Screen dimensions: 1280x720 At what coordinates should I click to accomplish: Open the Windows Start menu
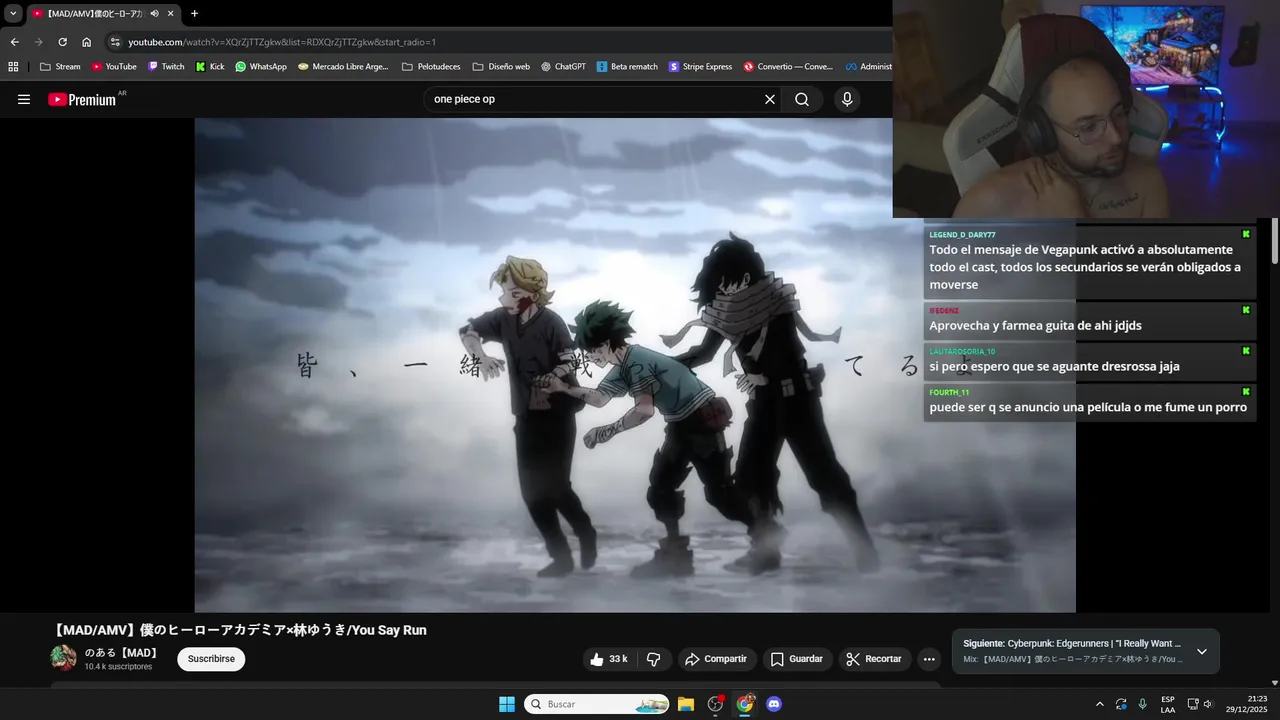(507, 704)
